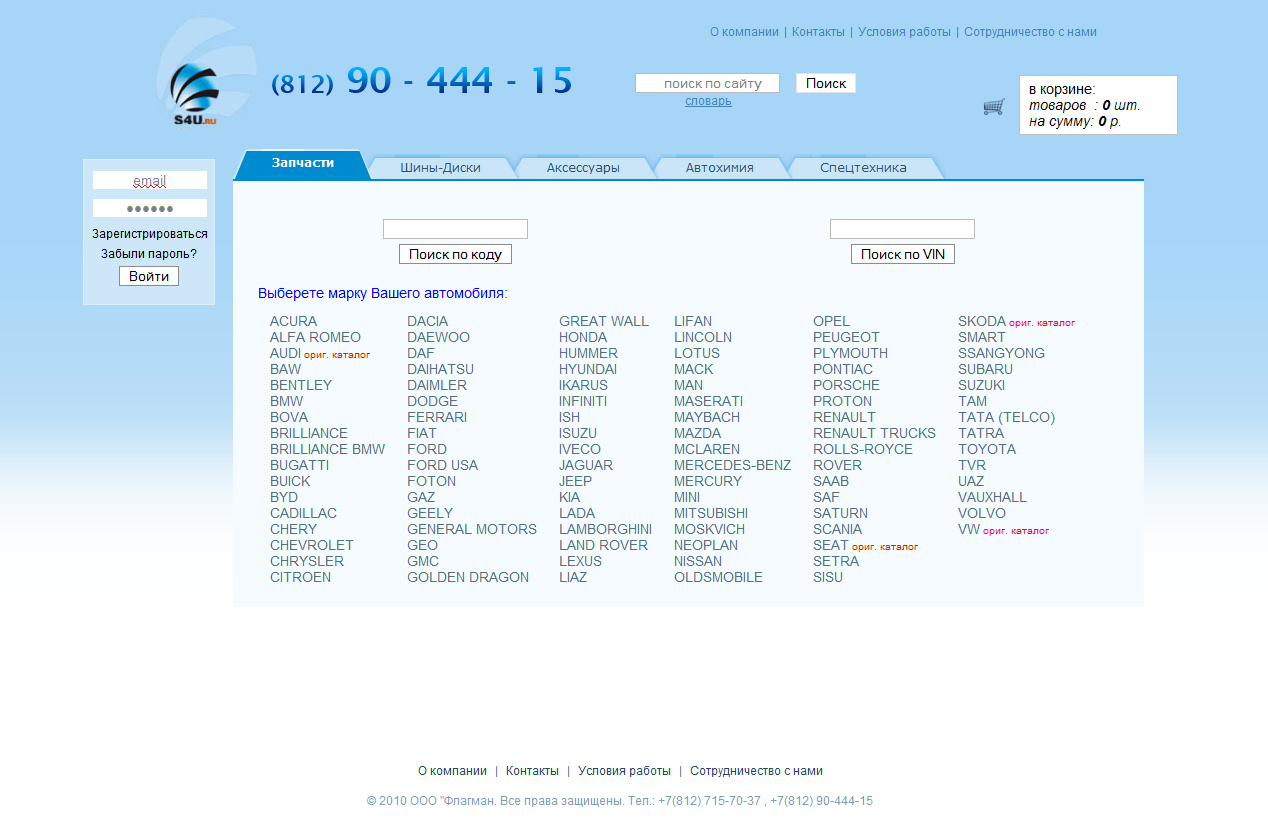Choose the FERRARI brand
The height and width of the screenshot is (818, 1268).
tap(437, 417)
